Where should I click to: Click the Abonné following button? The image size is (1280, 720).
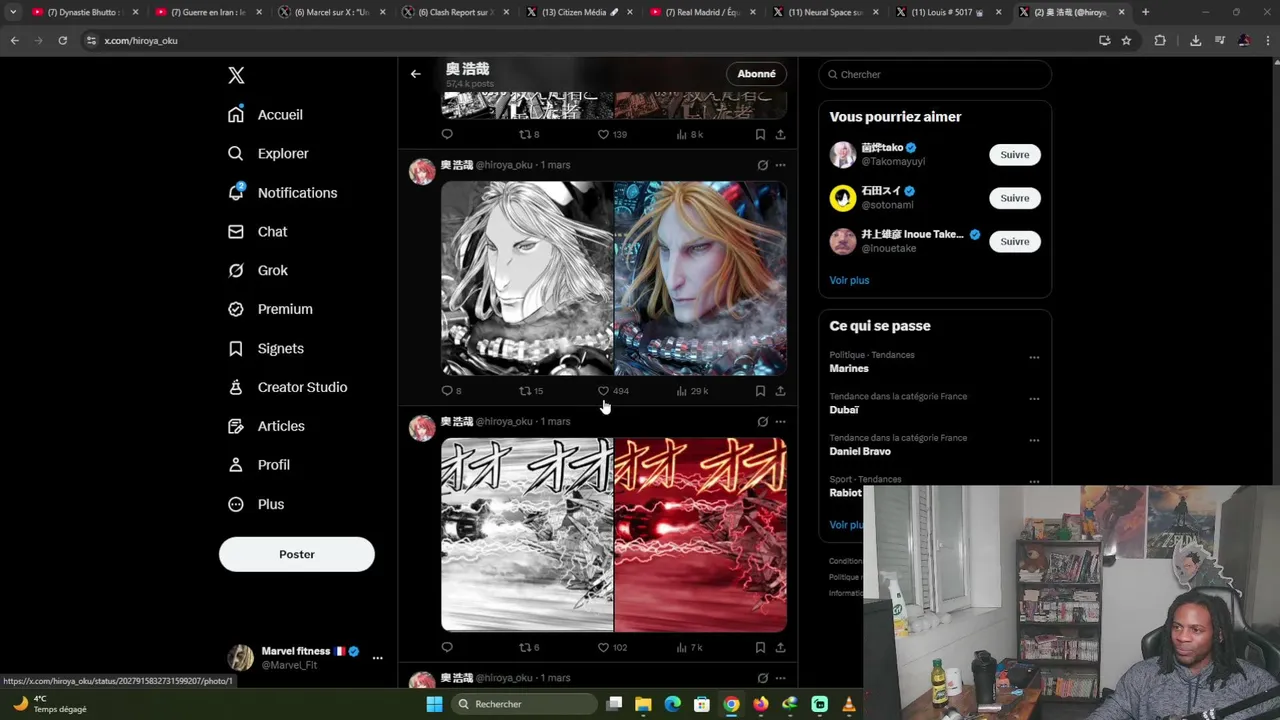(x=756, y=73)
